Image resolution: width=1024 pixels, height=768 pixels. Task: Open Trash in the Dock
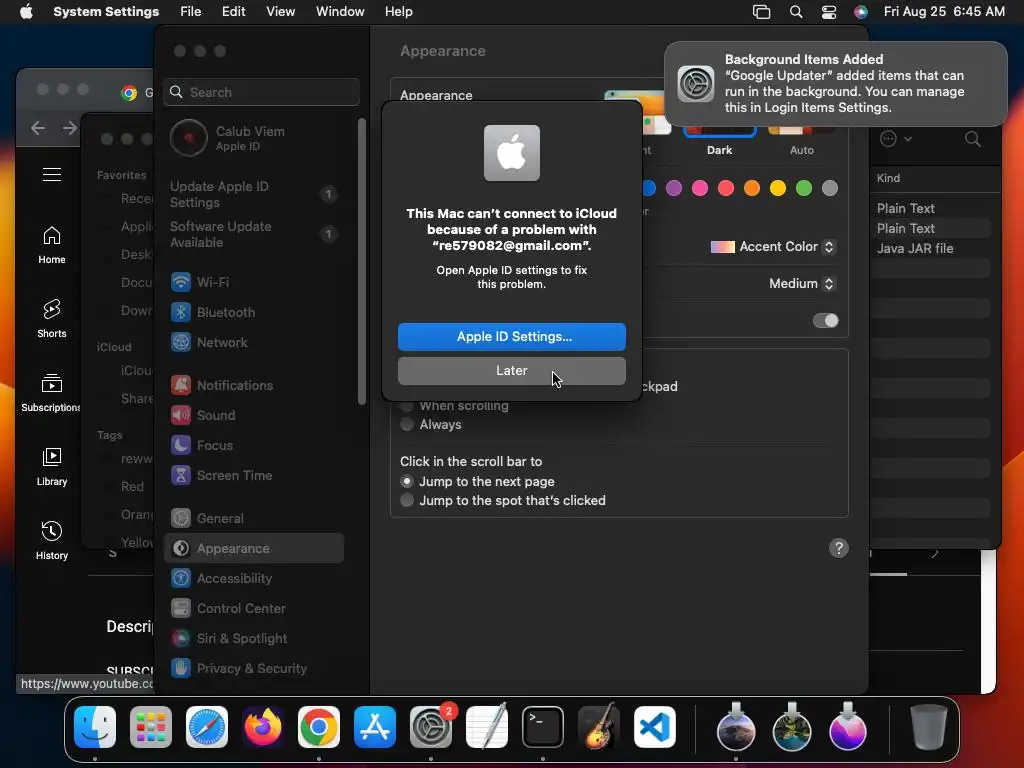pyautogui.click(x=928, y=727)
